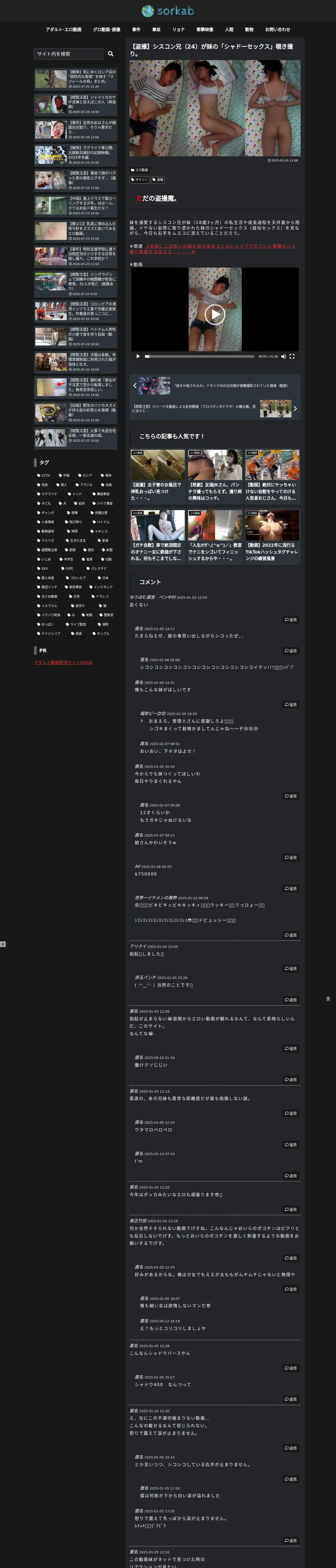Viewport: 336px width, 1568px height.
Task: Open sidebar article 【閲覧注意】火事で木造住宅全焼
Action: point(76,438)
